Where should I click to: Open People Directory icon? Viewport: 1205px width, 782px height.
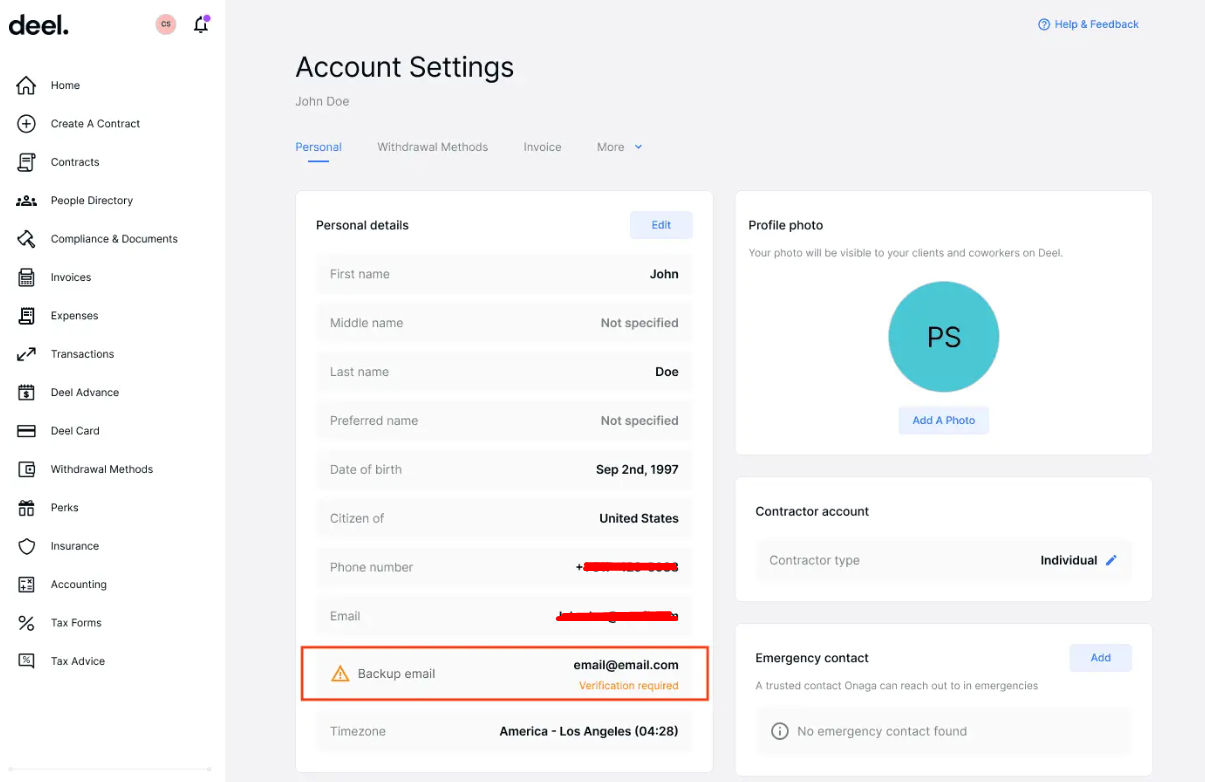point(27,201)
